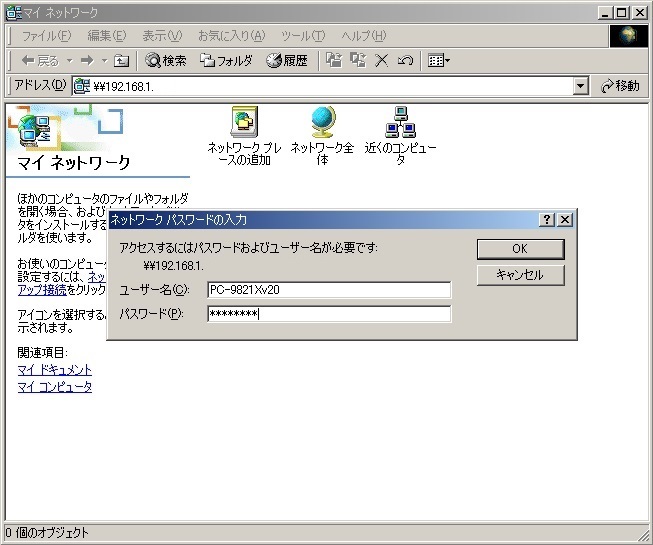The image size is (653, 545).
Task: Open the view mode dropdown button
Action: point(439,61)
